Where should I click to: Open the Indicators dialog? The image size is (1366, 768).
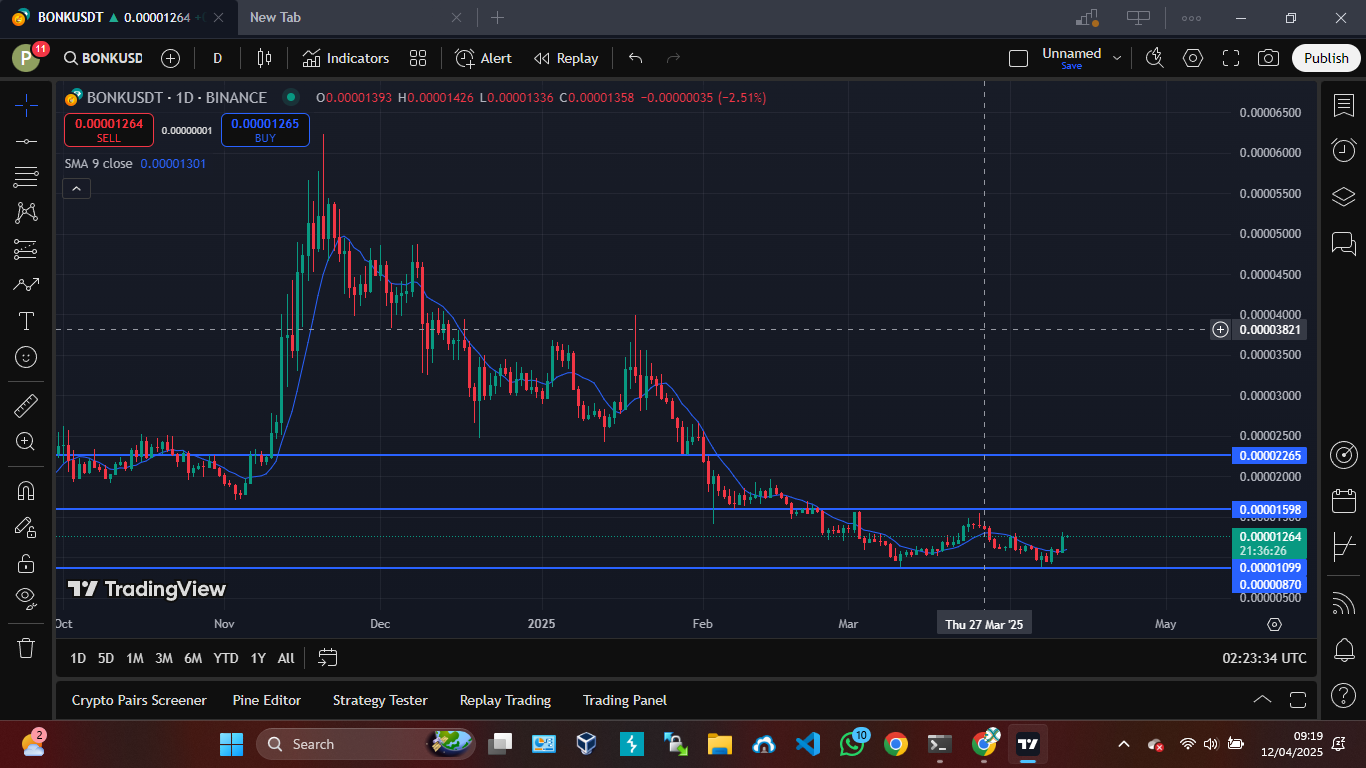[x=346, y=58]
